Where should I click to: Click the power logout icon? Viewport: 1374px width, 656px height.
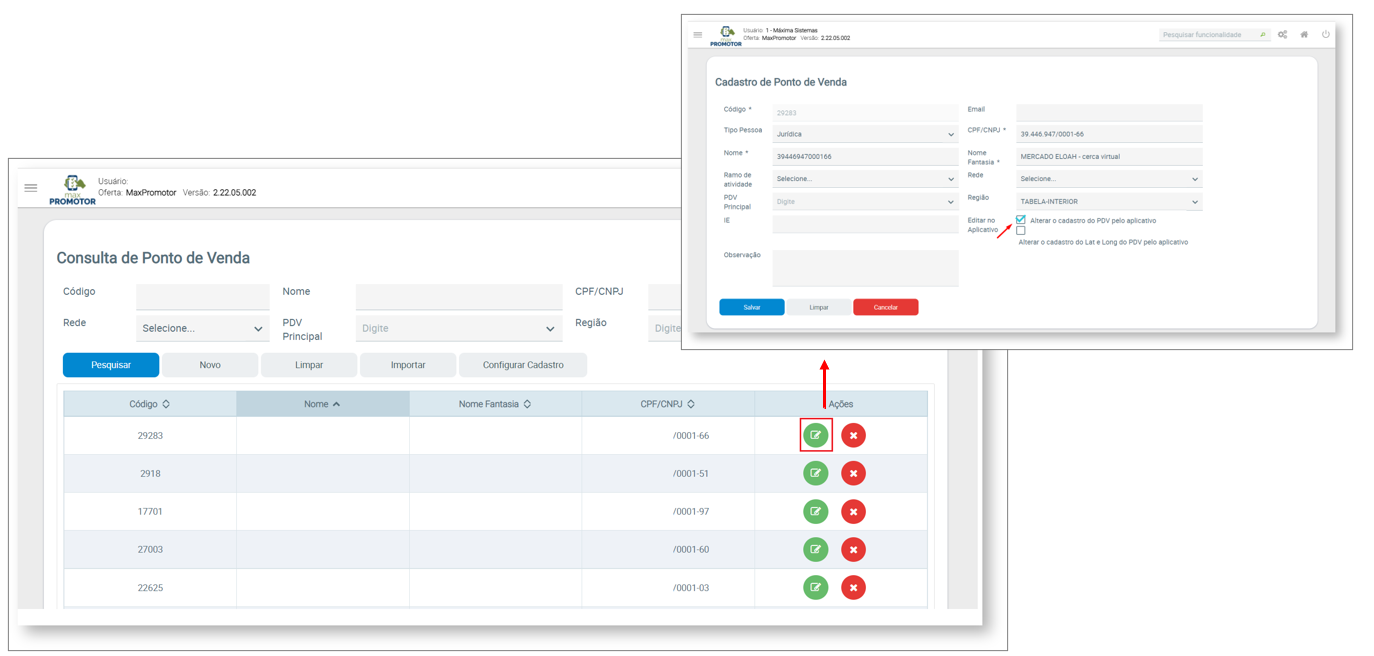(x=1326, y=35)
